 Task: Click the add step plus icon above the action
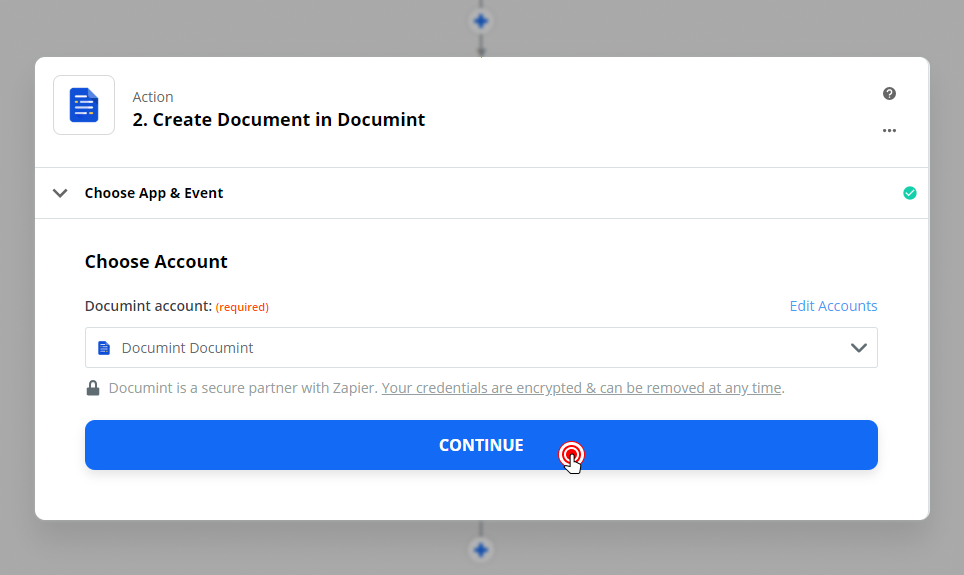coord(481,20)
